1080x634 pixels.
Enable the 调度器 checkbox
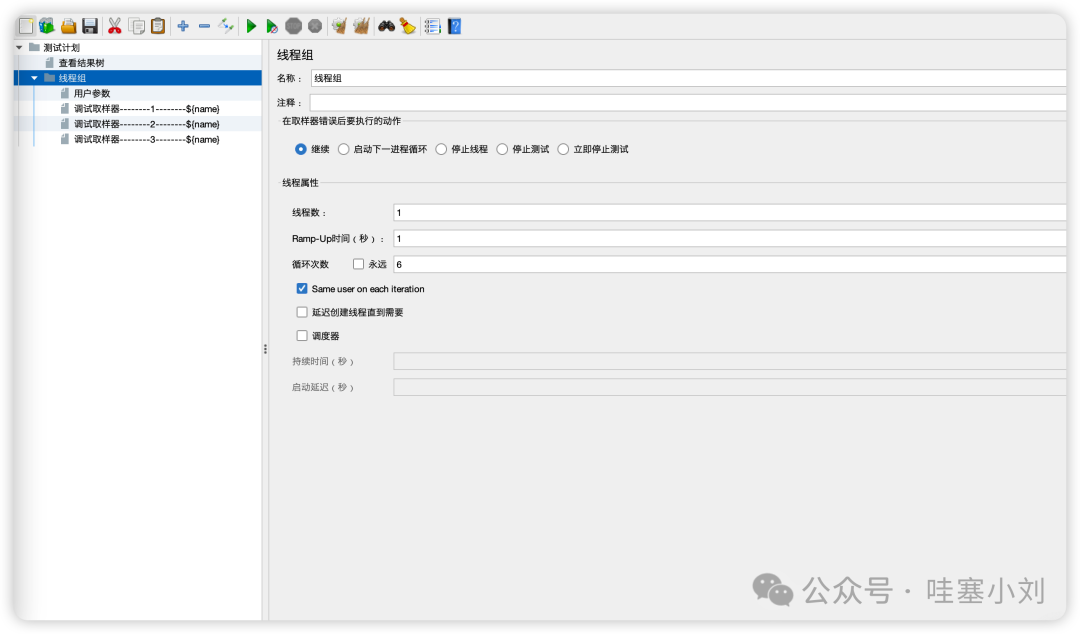pyautogui.click(x=302, y=336)
